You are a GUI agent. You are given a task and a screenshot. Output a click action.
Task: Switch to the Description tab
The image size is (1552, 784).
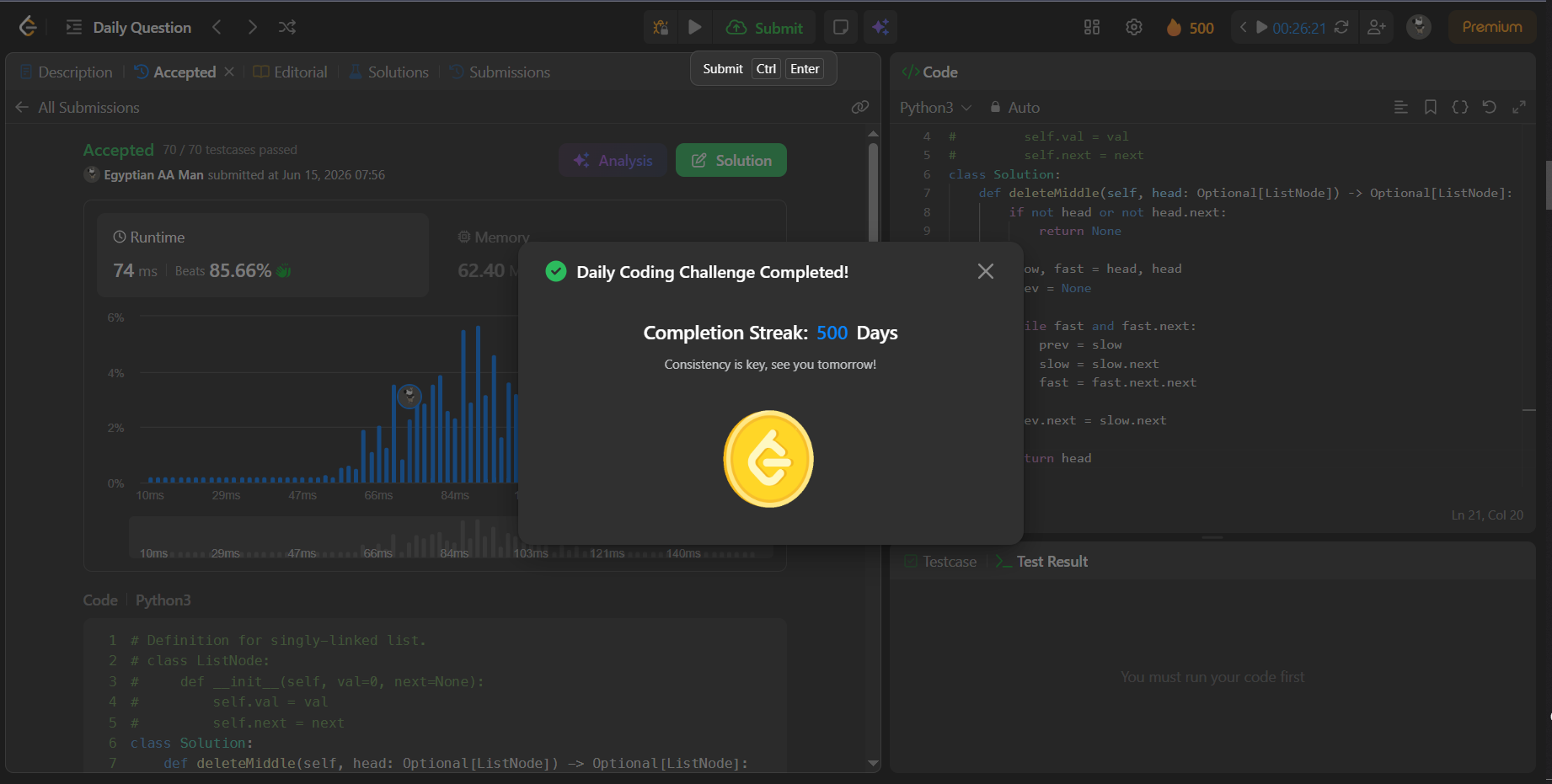point(66,72)
